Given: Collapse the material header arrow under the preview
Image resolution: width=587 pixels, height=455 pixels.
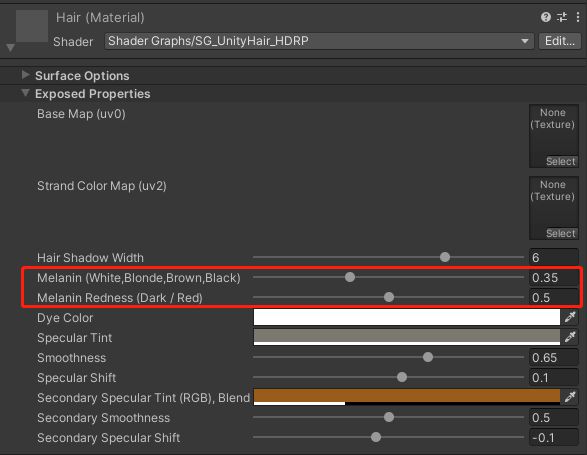Looking at the screenshot, I should [x=10, y=48].
